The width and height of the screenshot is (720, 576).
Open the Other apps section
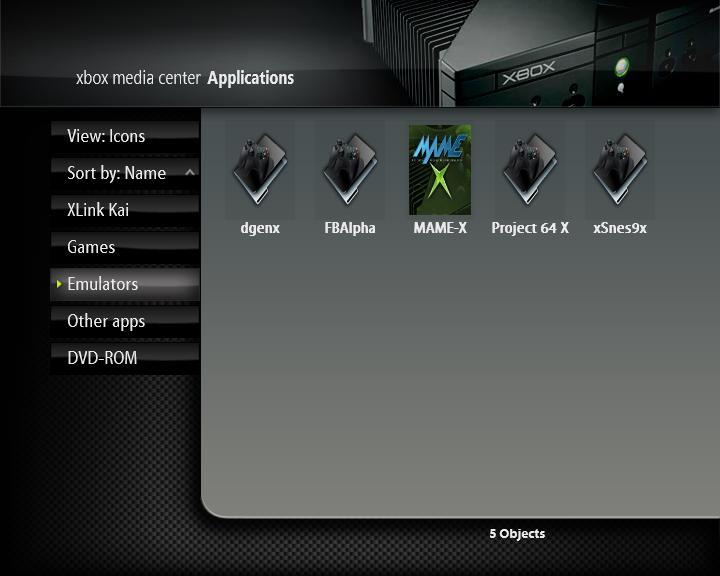125,321
